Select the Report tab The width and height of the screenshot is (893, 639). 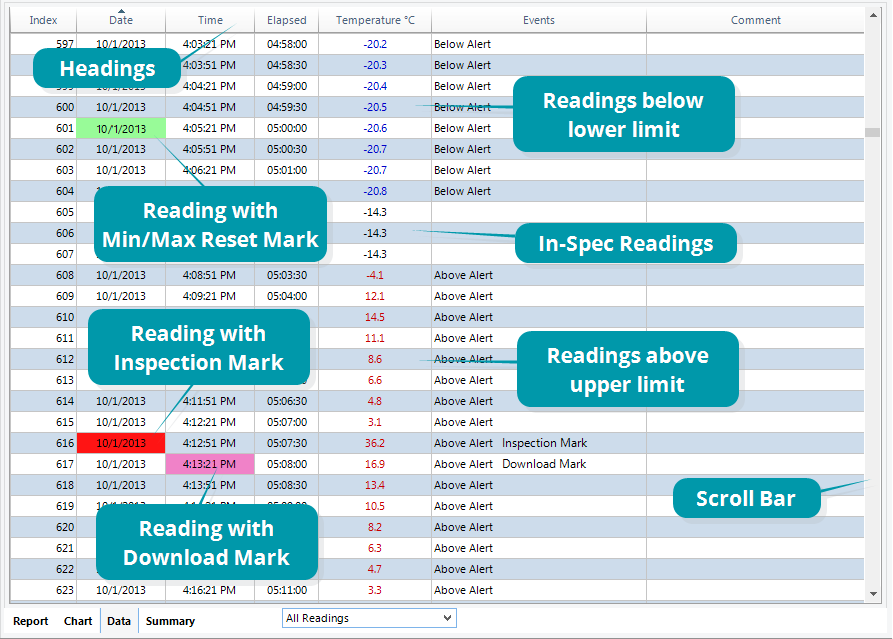[31, 621]
